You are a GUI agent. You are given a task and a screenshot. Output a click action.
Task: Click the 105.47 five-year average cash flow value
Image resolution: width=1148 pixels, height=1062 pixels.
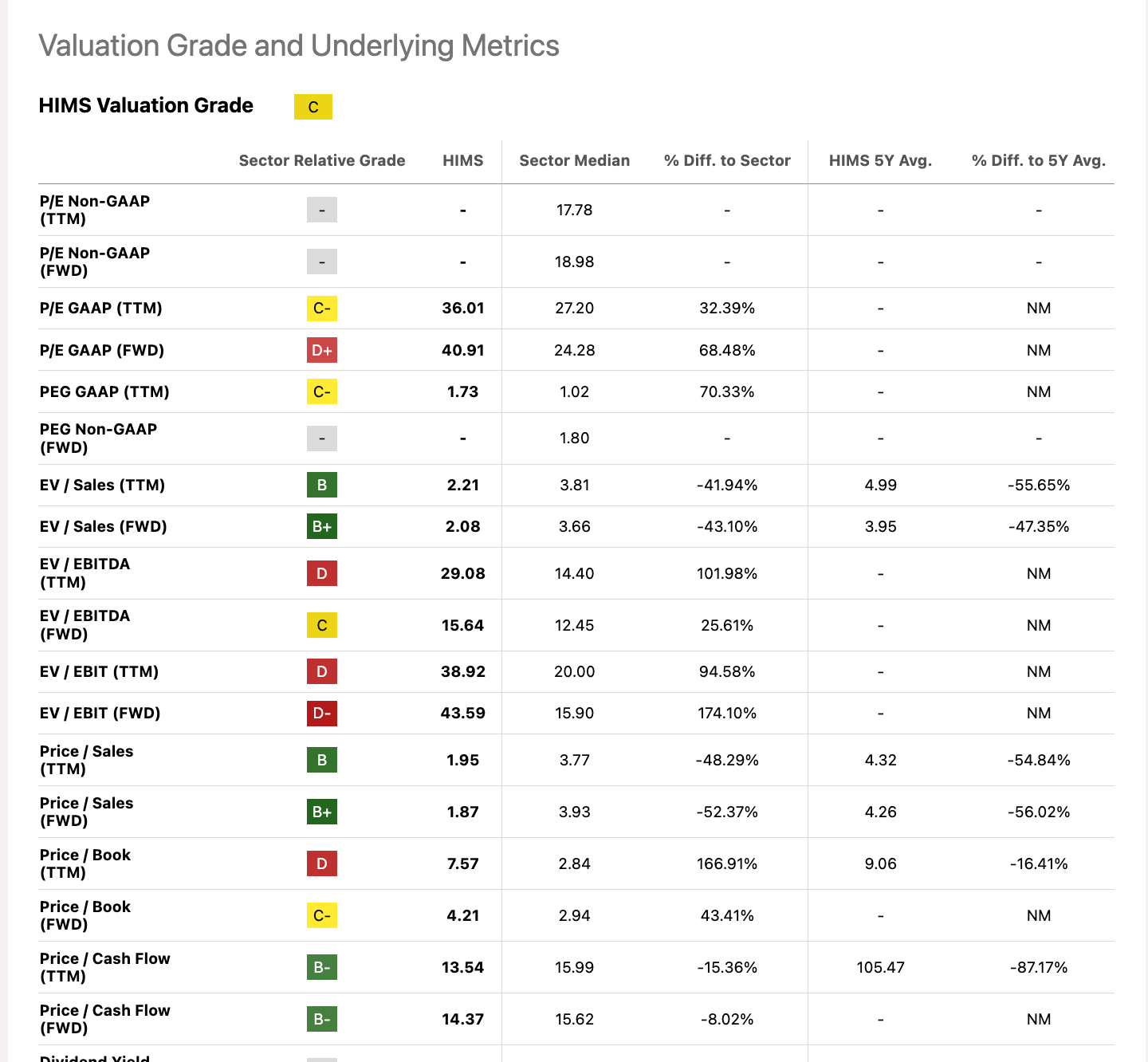pyautogui.click(x=881, y=967)
